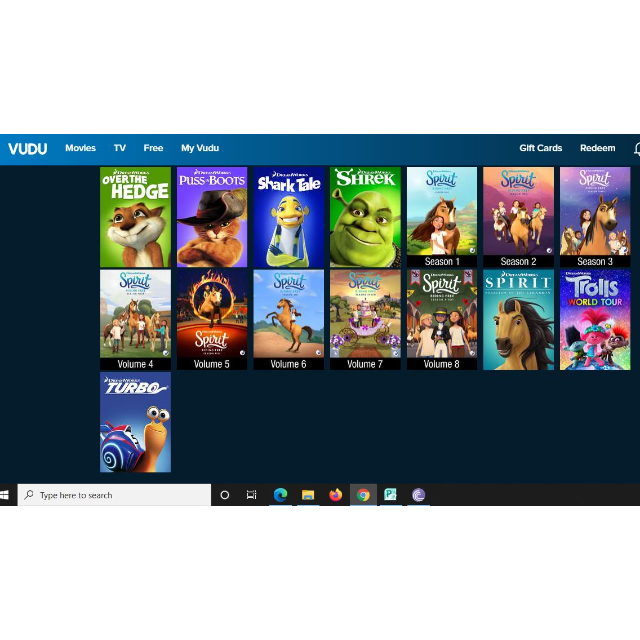640x640 pixels.
Task: Open Spirit Riding Free Season 3
Action: 595,217
